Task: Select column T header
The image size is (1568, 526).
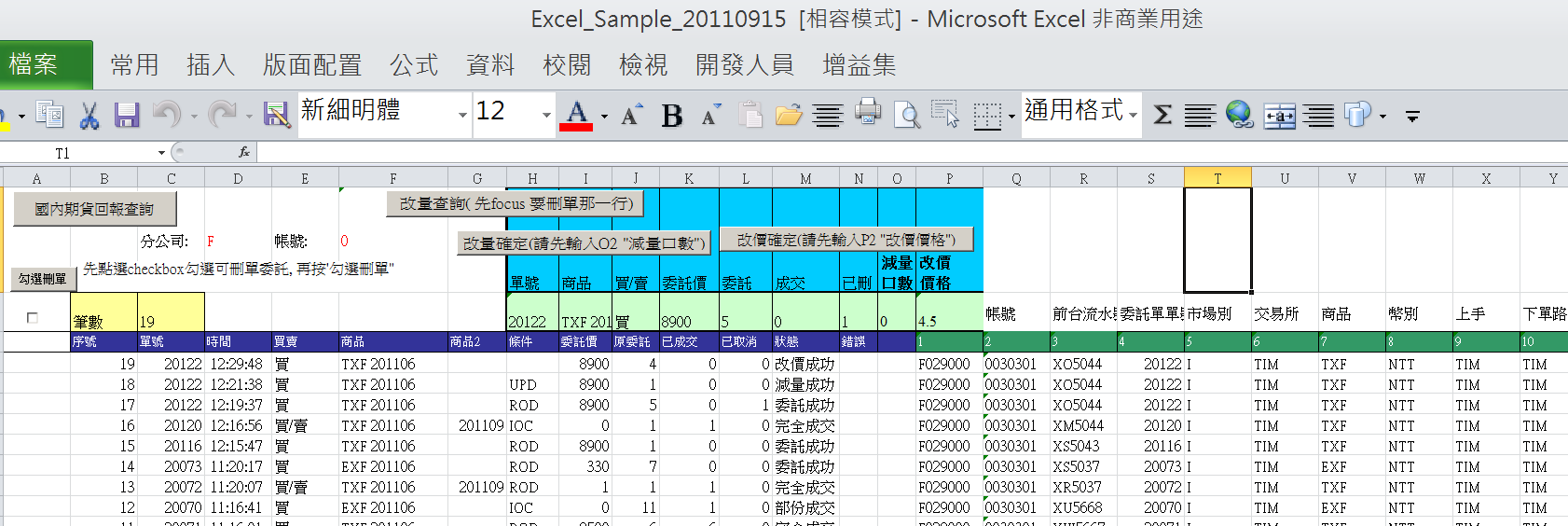Action: coord(1217,178)
